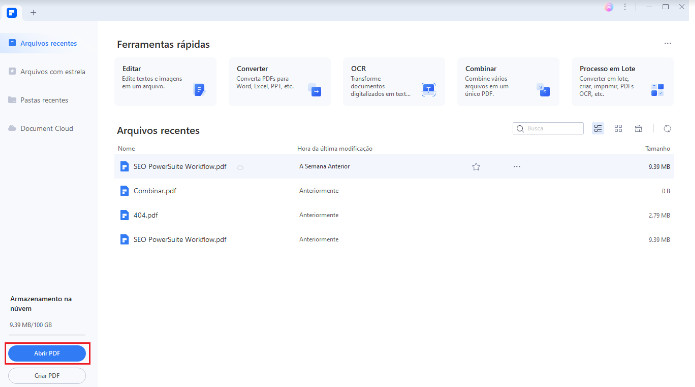Launch the OCR quick tool
Screen dimensions: 695x387
[394, 82]
